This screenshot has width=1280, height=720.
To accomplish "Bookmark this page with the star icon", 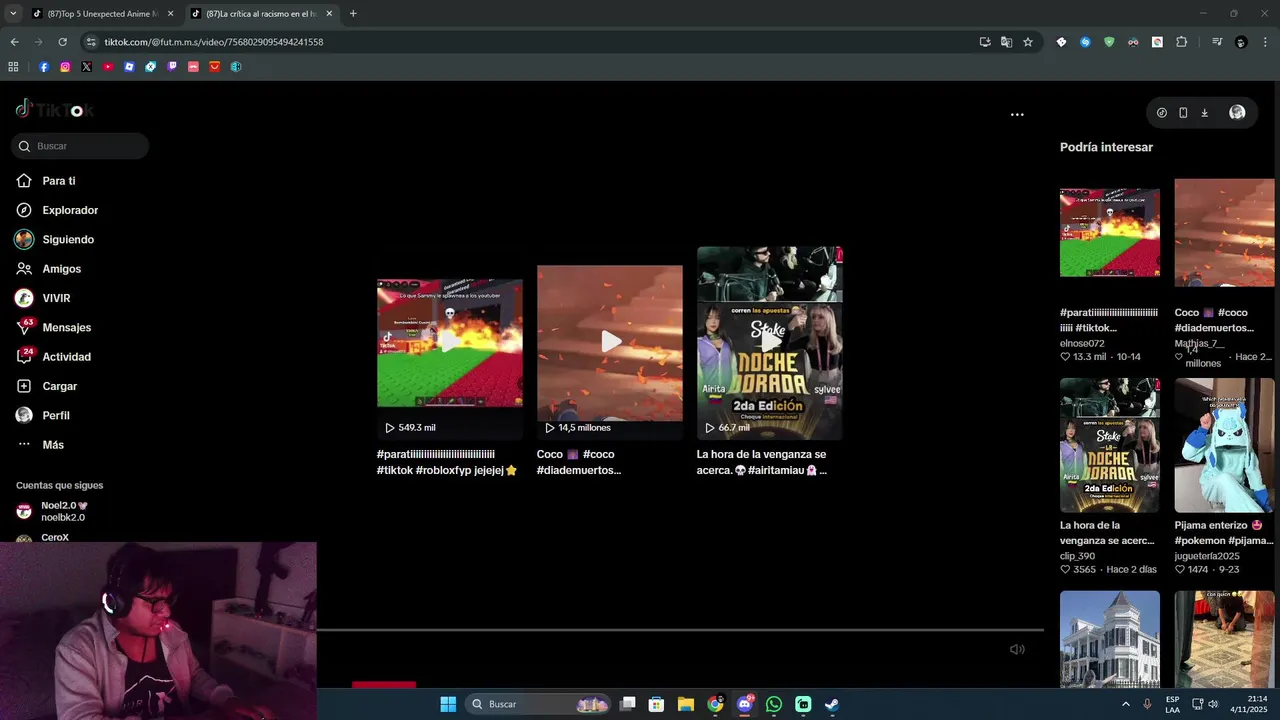I will 1027,42.
